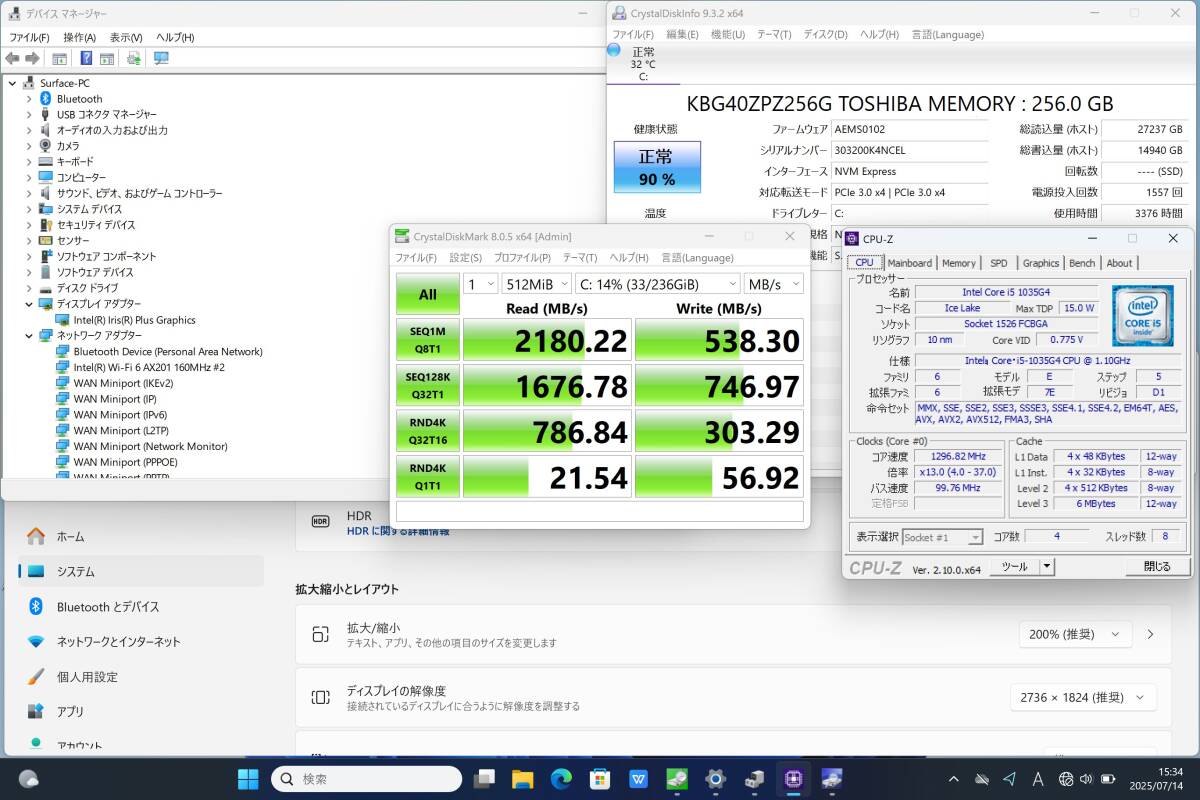This screenshot has width=1200, height=800.
Task: Expand USB コネクタ マネージャー node
Action: click(x=29, y=115)
